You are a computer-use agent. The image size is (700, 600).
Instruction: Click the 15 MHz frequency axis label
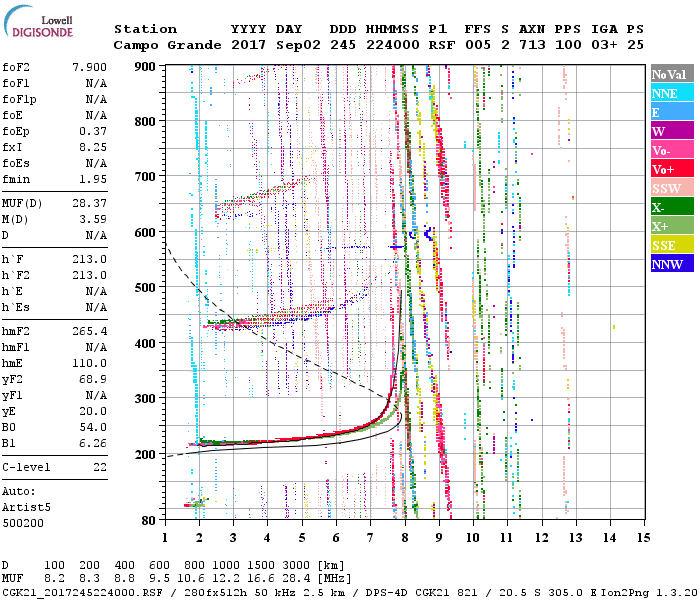point(644,538)
